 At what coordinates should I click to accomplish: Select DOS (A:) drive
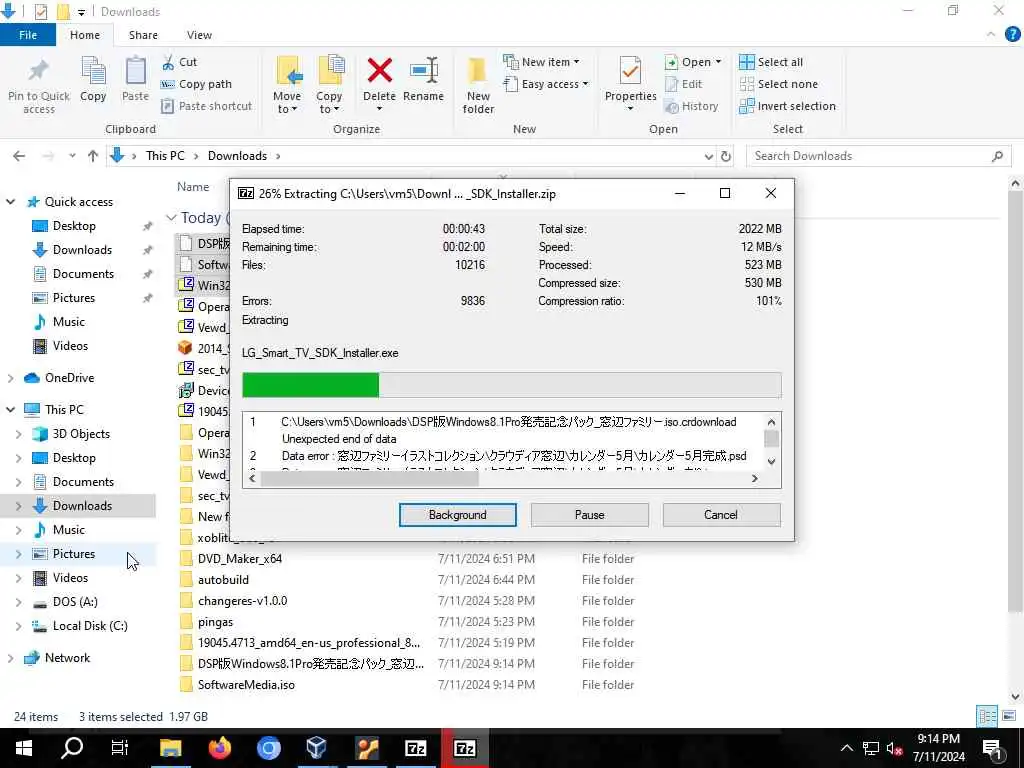pos(75,602)
